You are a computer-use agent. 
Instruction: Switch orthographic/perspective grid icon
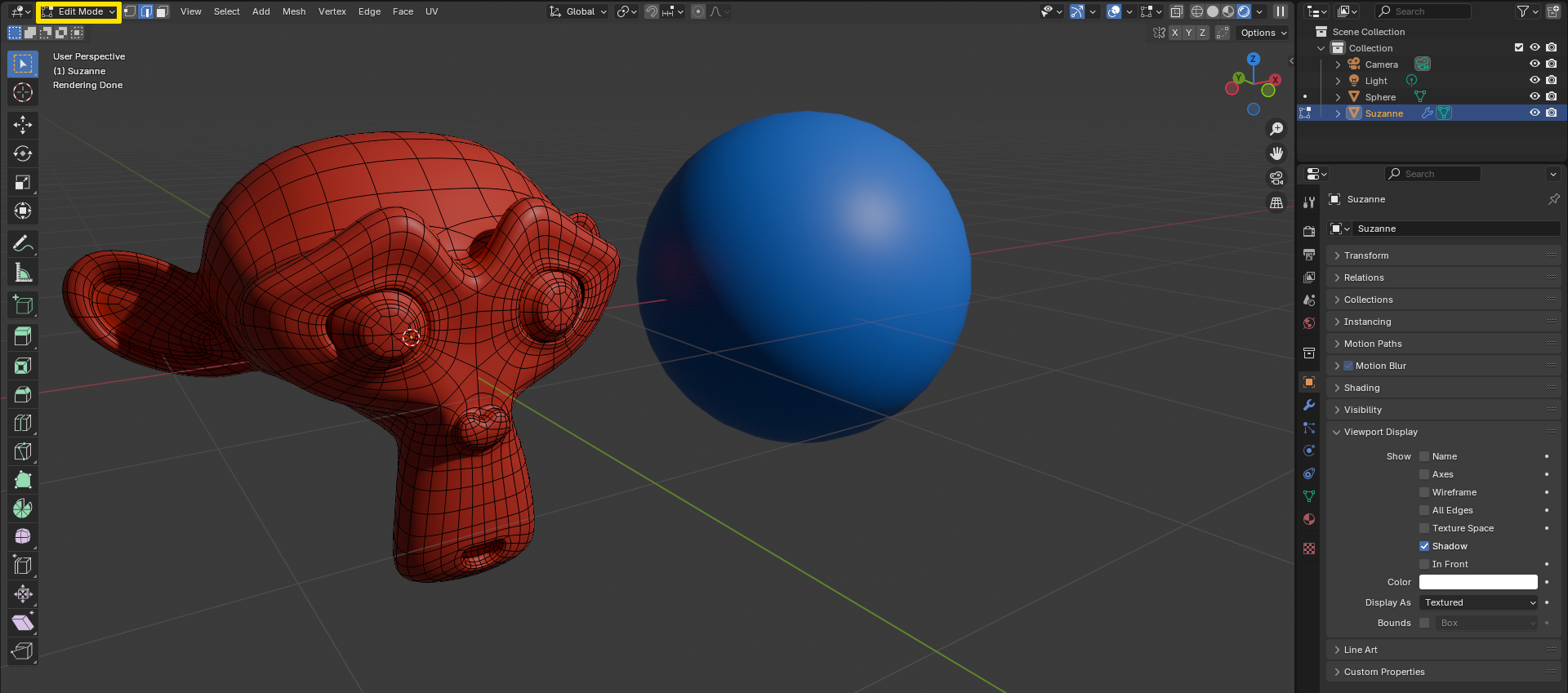coord(1276,202)
